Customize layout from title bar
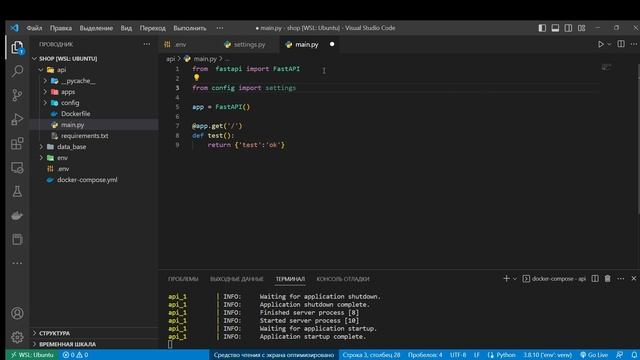640x360 pixels. click(581, 28)
